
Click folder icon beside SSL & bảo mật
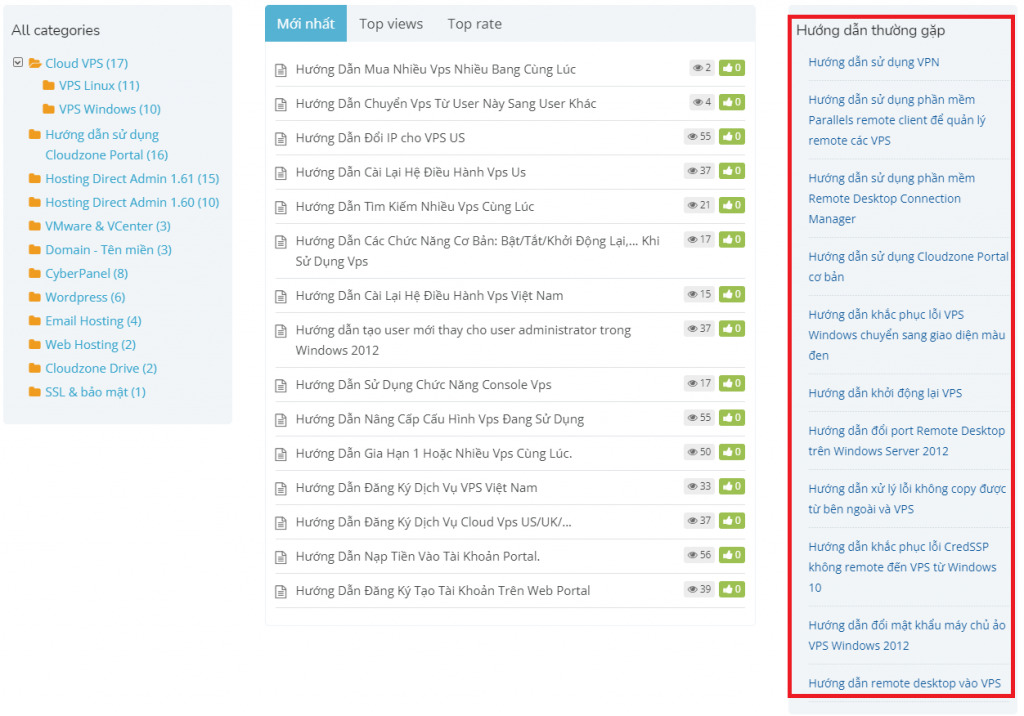35,393
